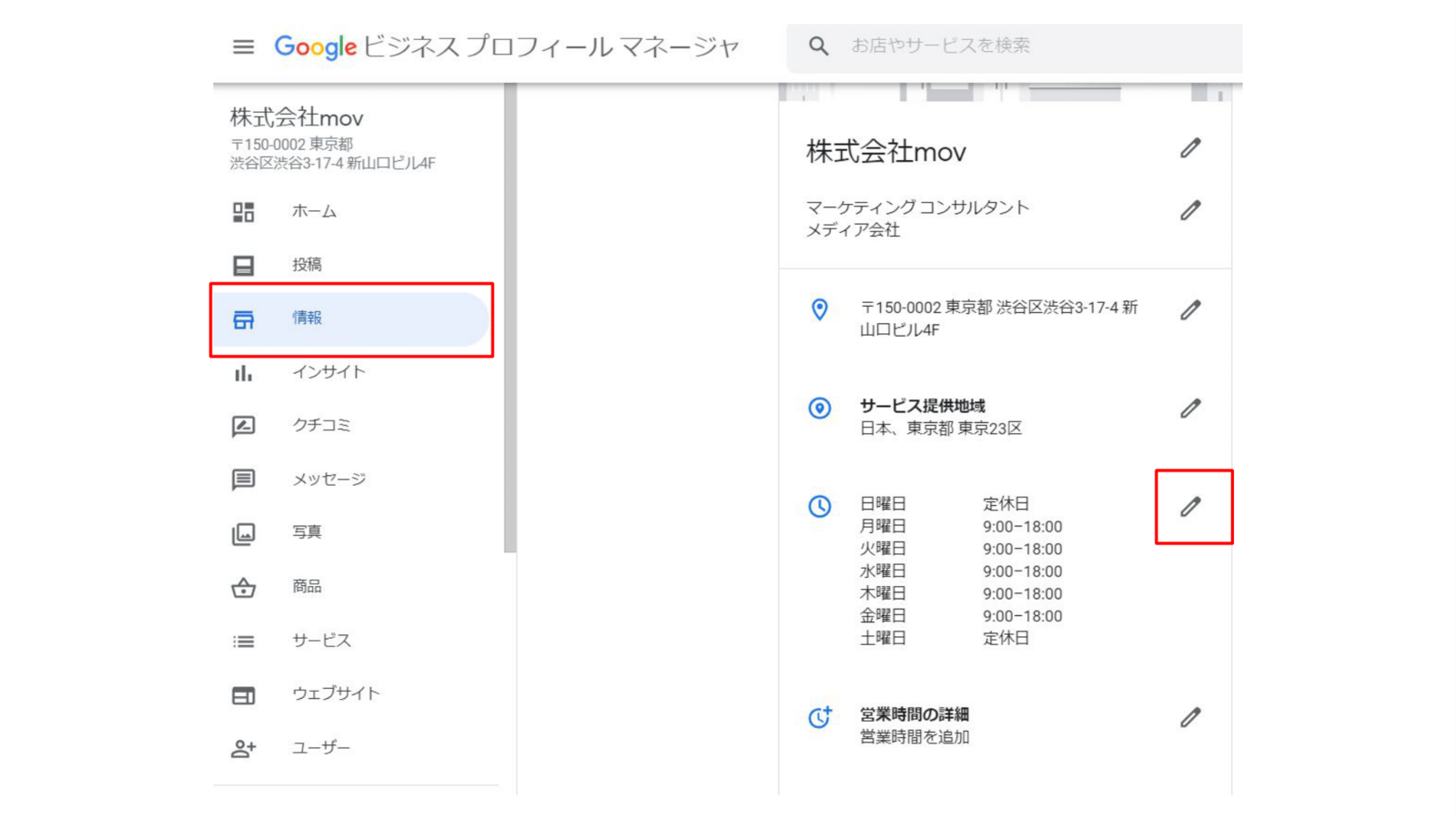Image resolution: width=1456 pixels, height=819 pixels.
Task: Click the ユーザー add person icon
Action: pos(243,748)
